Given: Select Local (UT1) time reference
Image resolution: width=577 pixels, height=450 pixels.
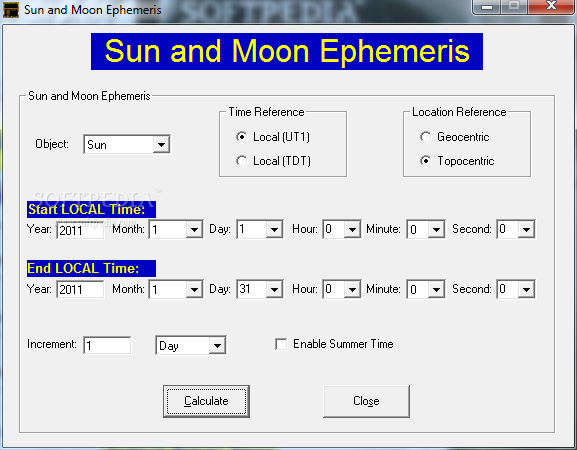Looking at the screenshot, I should pyautogui.click(x=273, y=137).
